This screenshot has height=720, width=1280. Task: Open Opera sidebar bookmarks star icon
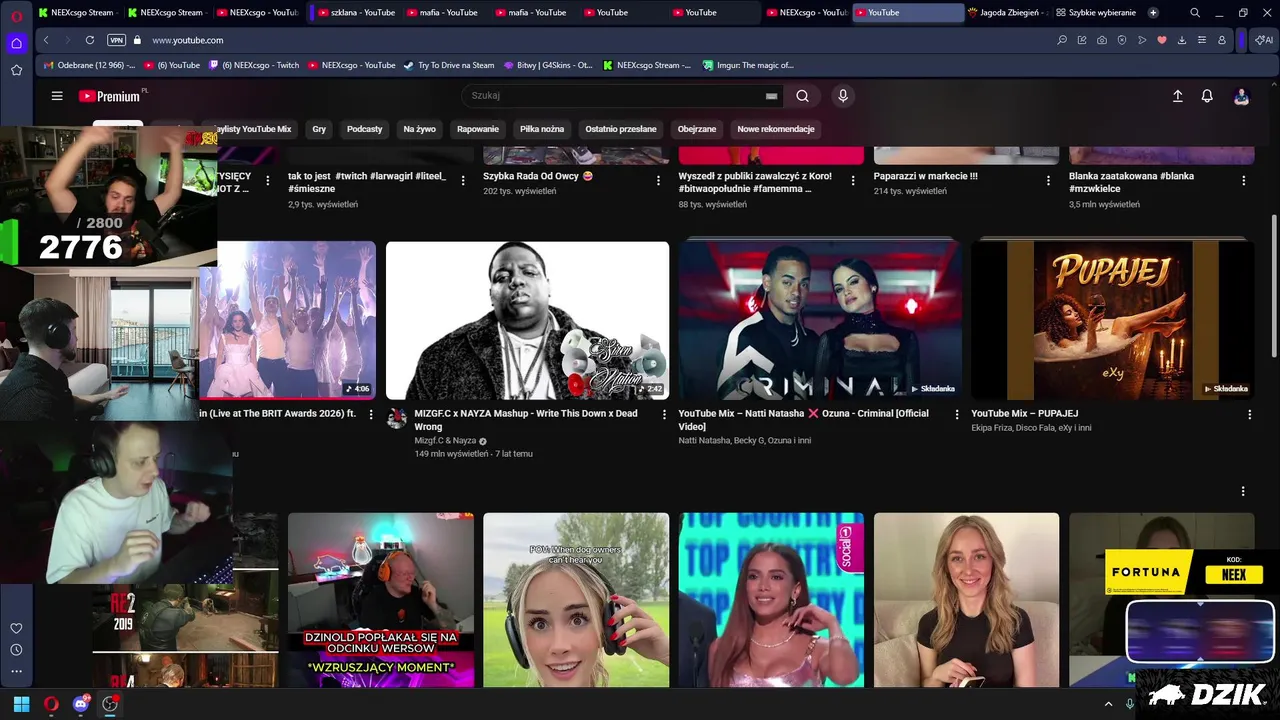coord(17,70)
